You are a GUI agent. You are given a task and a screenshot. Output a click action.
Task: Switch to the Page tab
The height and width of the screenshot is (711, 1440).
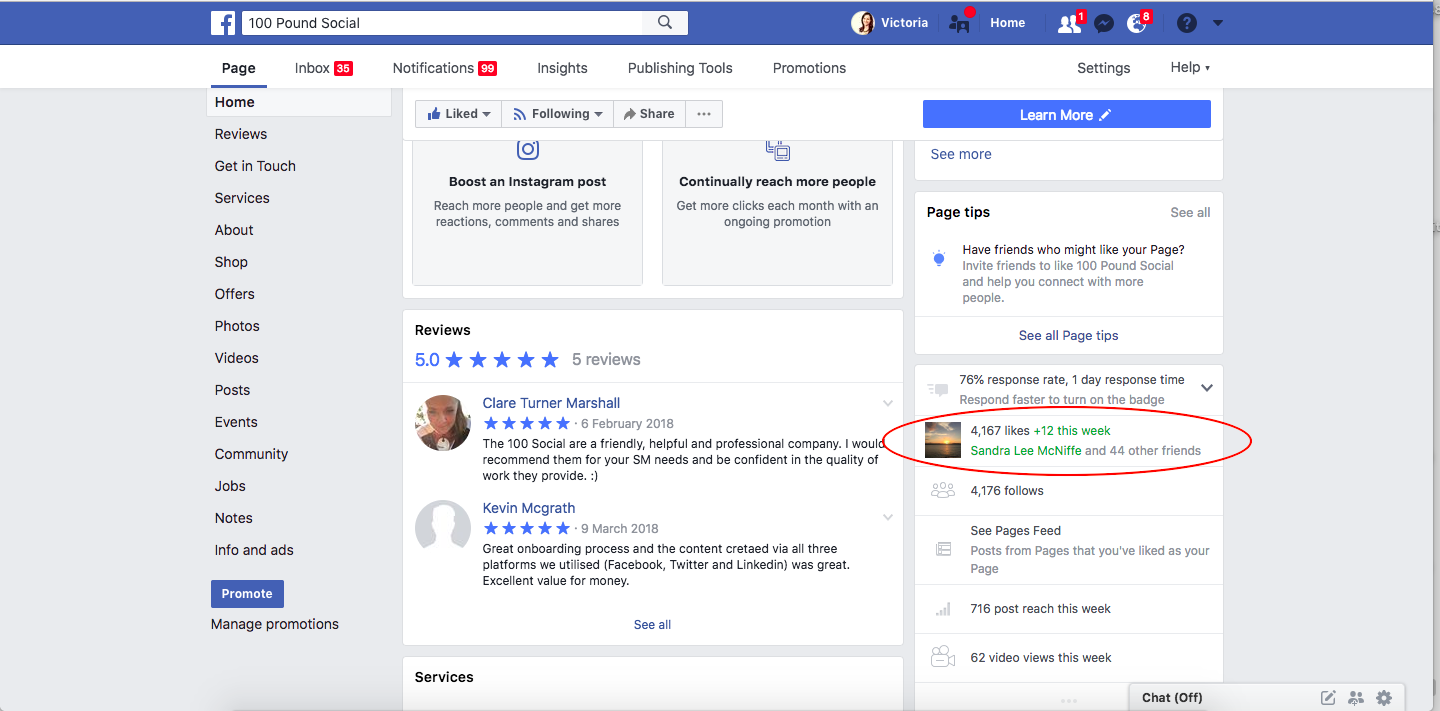pos(239,68)
